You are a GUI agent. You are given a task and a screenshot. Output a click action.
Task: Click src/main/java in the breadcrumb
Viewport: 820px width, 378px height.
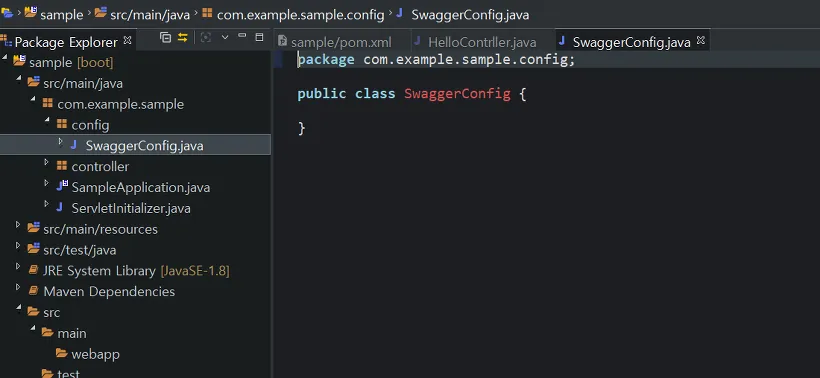click(x=150, y=15)
